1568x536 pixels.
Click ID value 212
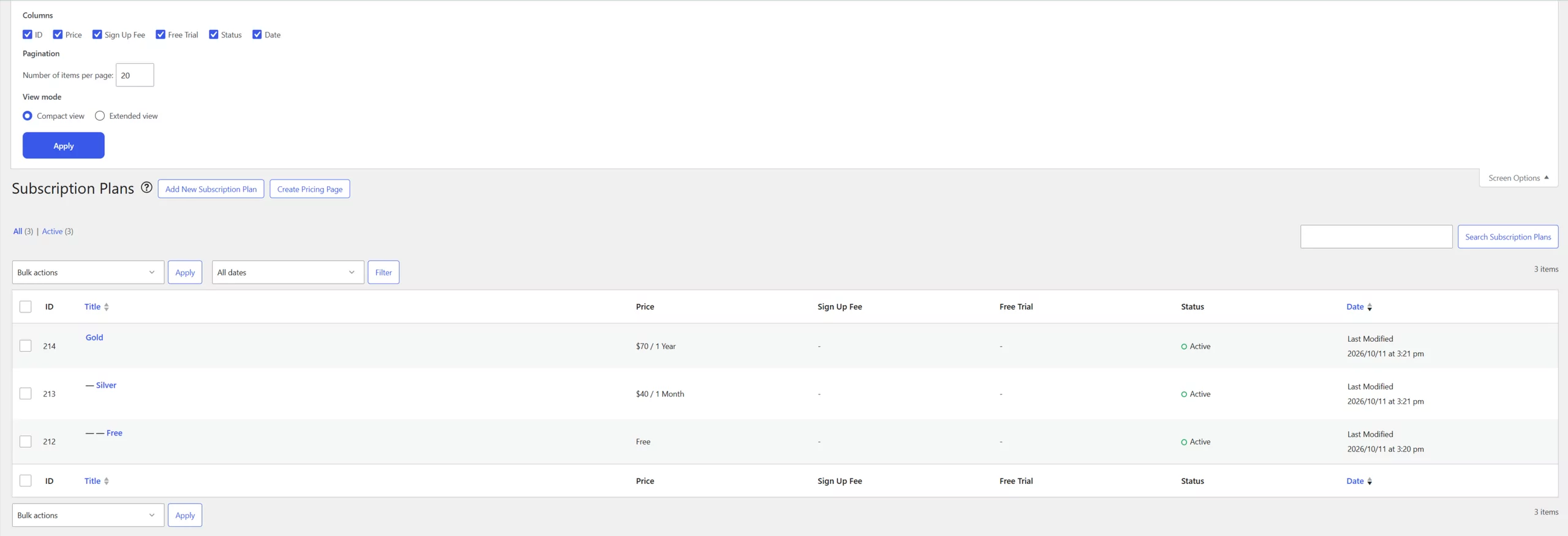tap(49, 442)
